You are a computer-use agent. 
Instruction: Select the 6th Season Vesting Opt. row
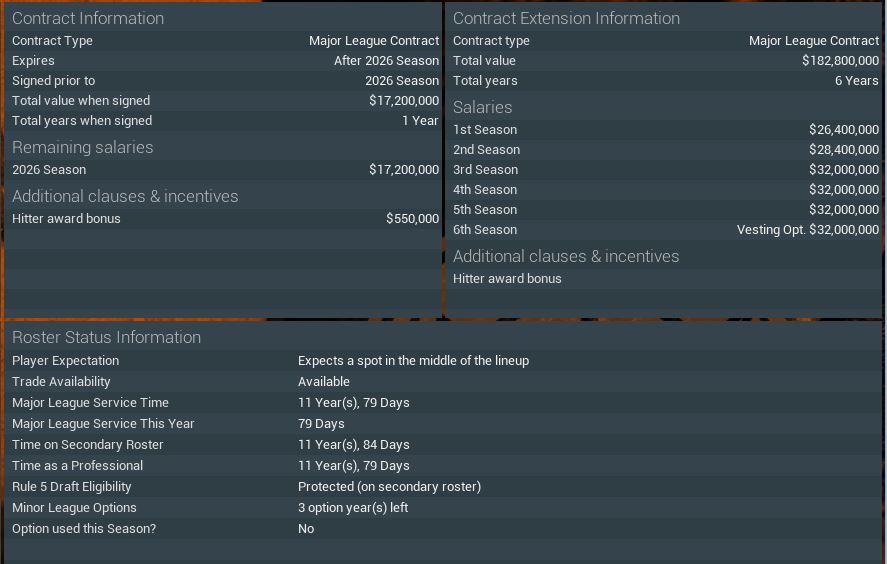665,230
